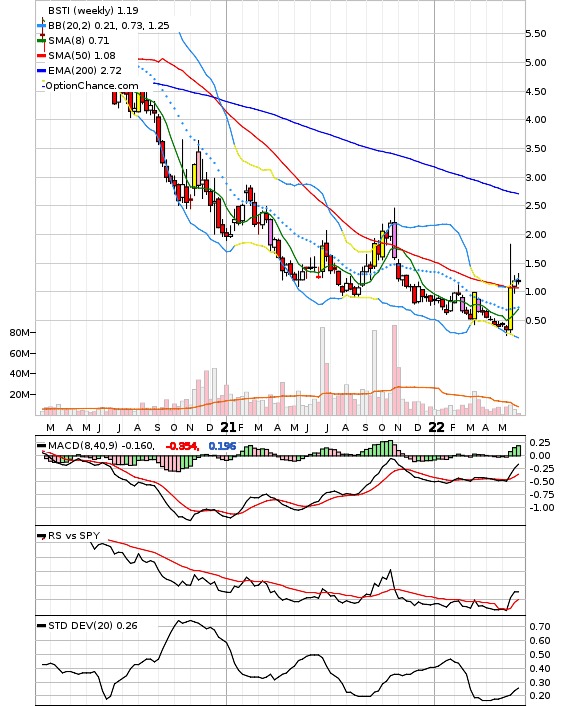Image resolution: width=566 pixels, height=706 pixels.
Task: Click the RS vs SPY legend marker
Action: 41,536
